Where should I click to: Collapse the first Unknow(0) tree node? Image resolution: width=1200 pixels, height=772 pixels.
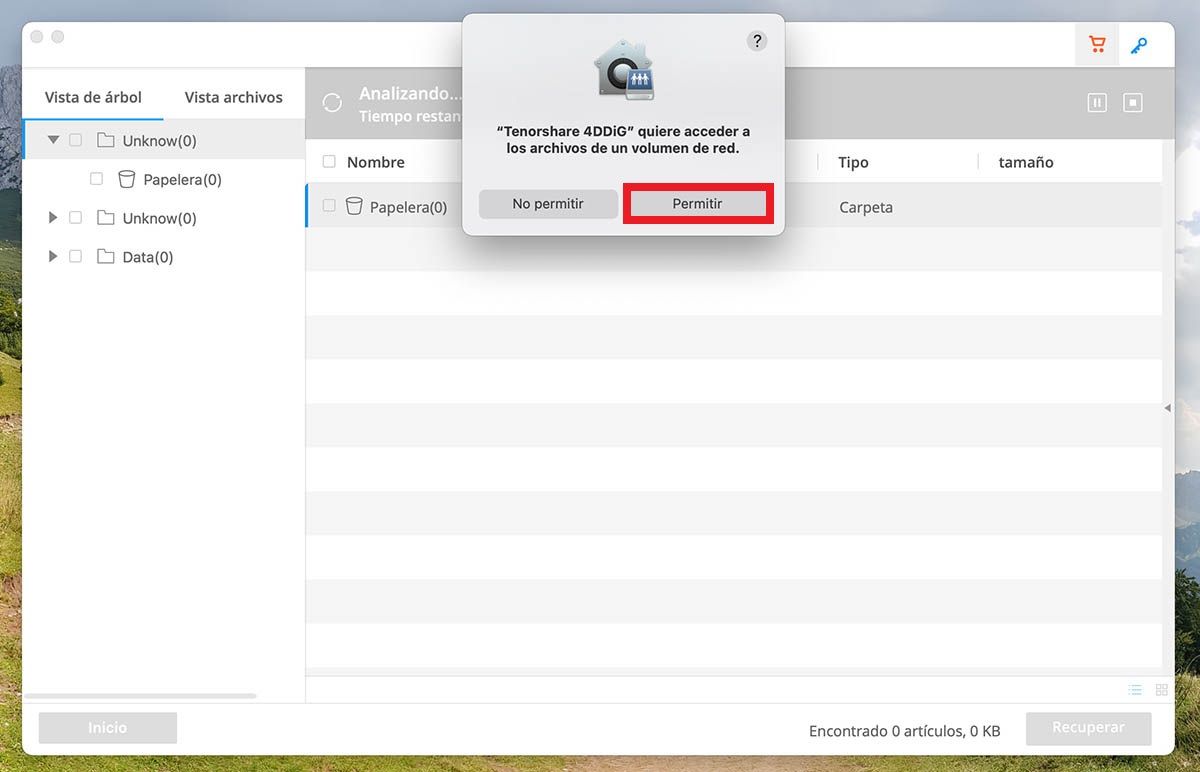pyautogui.click(x=53, y=141)
